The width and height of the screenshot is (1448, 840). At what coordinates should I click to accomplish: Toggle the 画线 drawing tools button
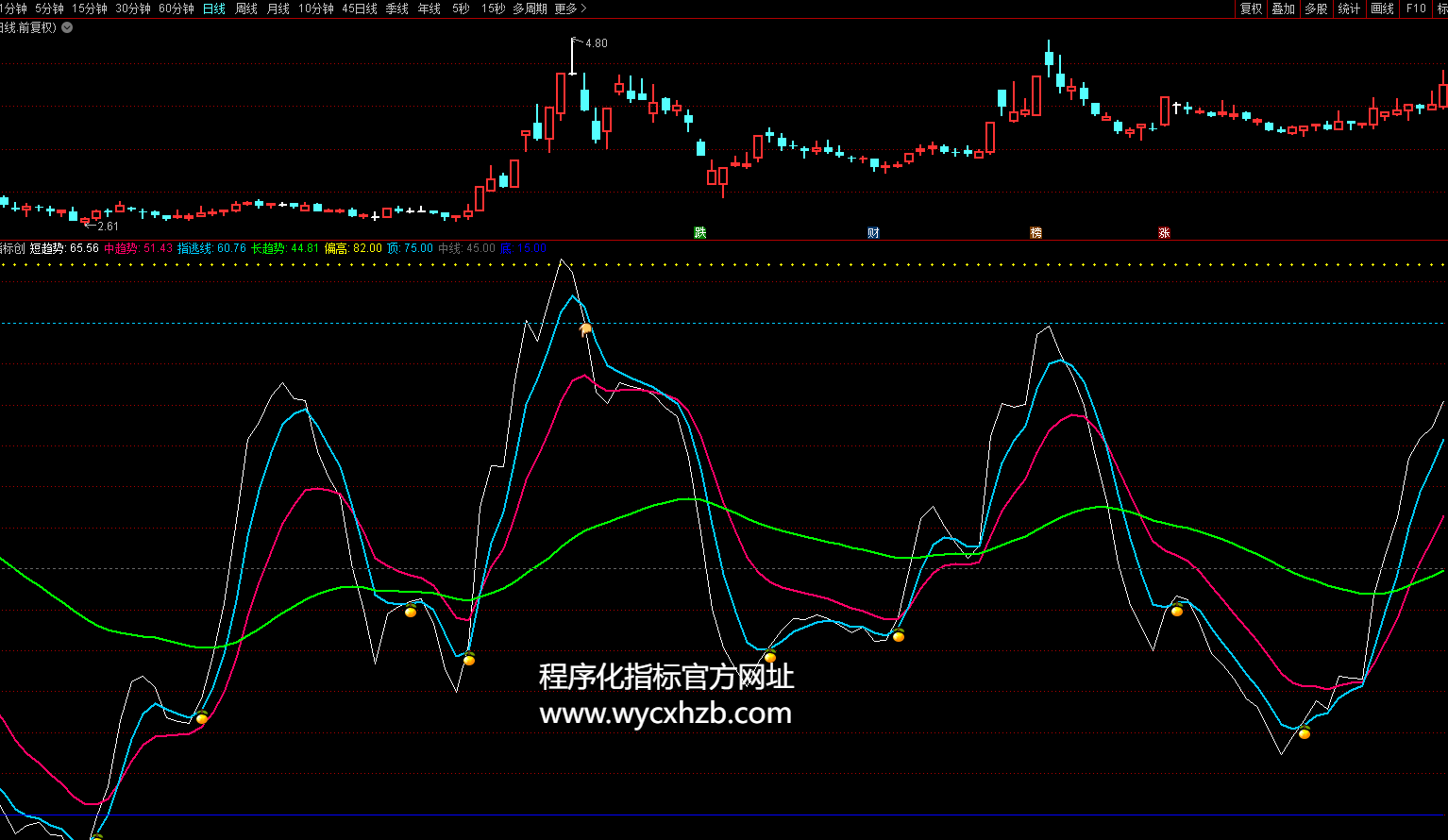1382,8
